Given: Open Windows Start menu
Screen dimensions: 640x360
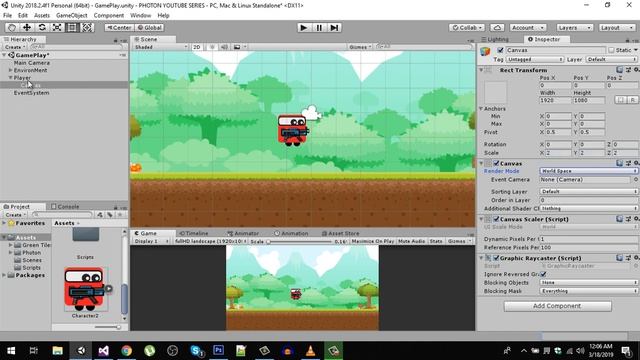Looking at the screenshot, I should tap(11, 351).
